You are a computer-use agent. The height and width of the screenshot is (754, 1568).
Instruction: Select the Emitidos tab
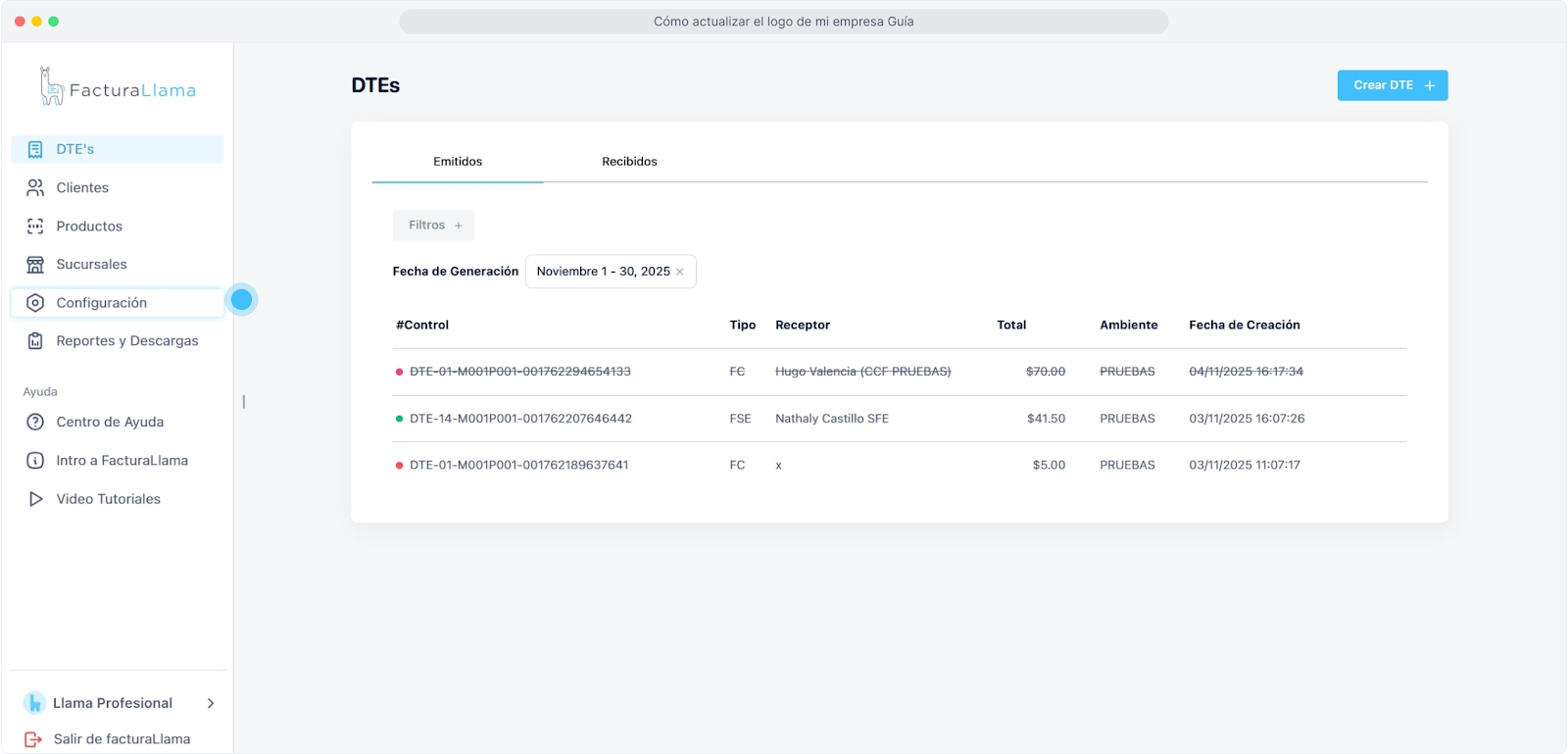pos(458,162)
